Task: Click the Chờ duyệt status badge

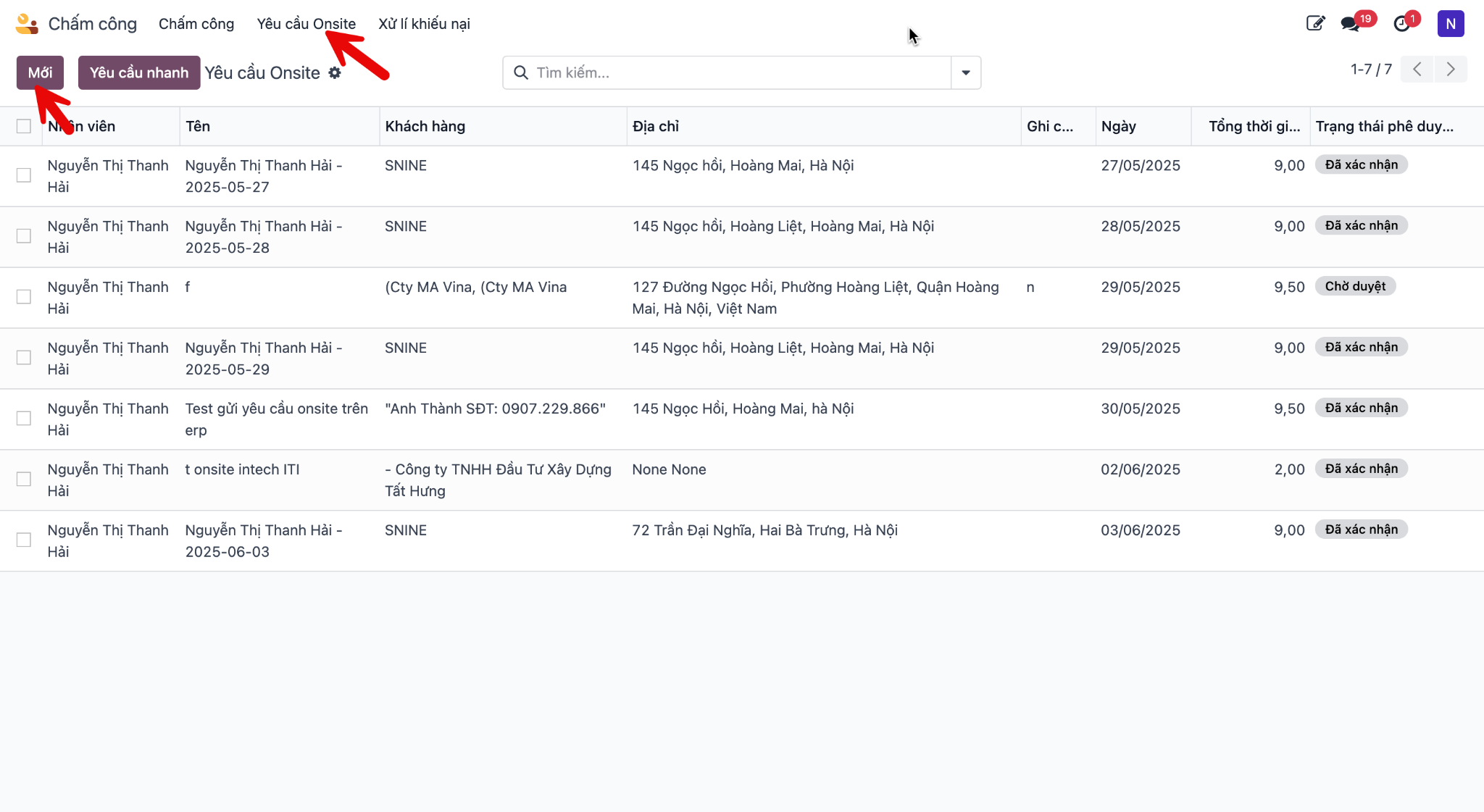Action: [x=1355, y=286]
